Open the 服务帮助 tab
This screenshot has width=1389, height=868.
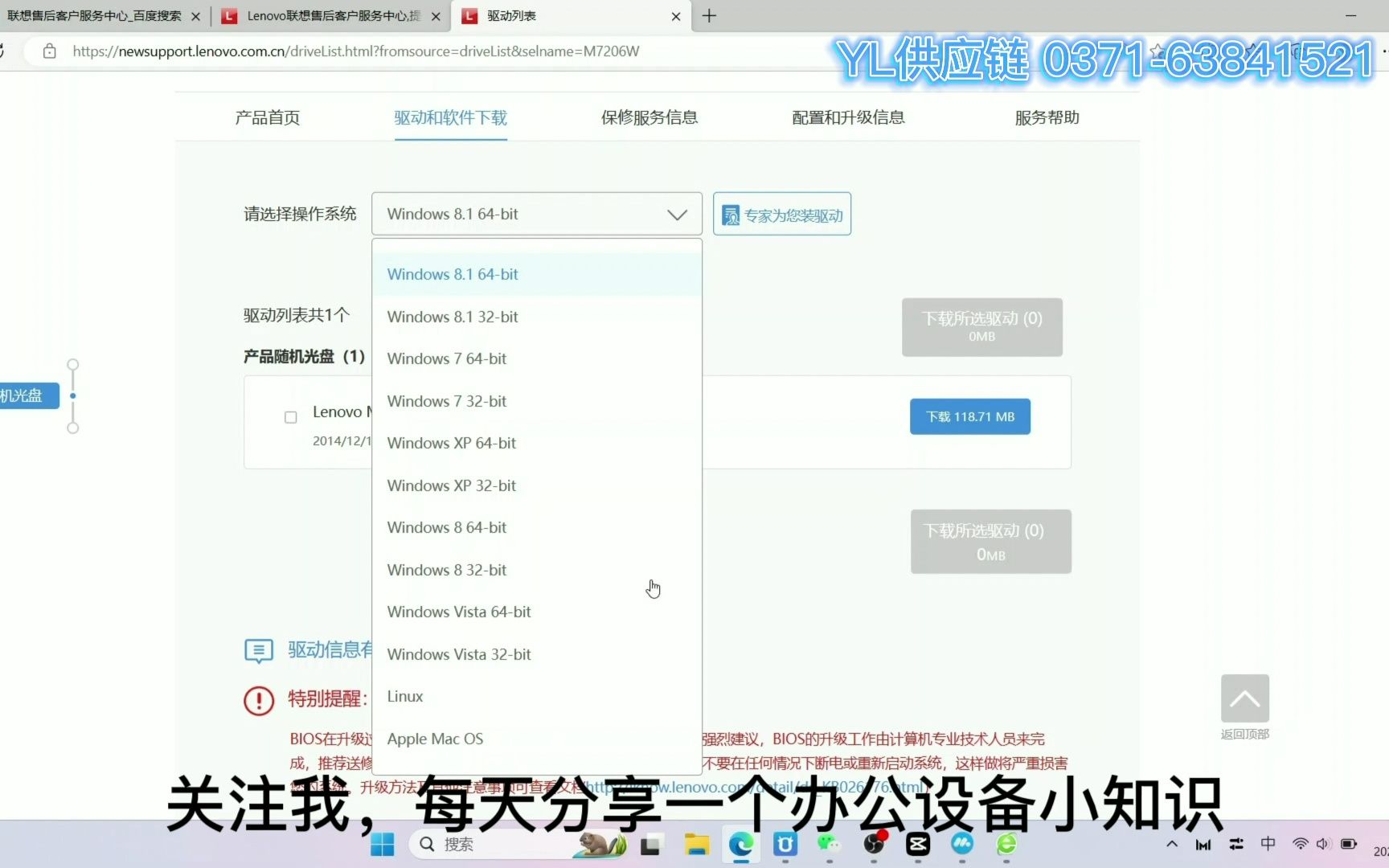point(1047,117)
